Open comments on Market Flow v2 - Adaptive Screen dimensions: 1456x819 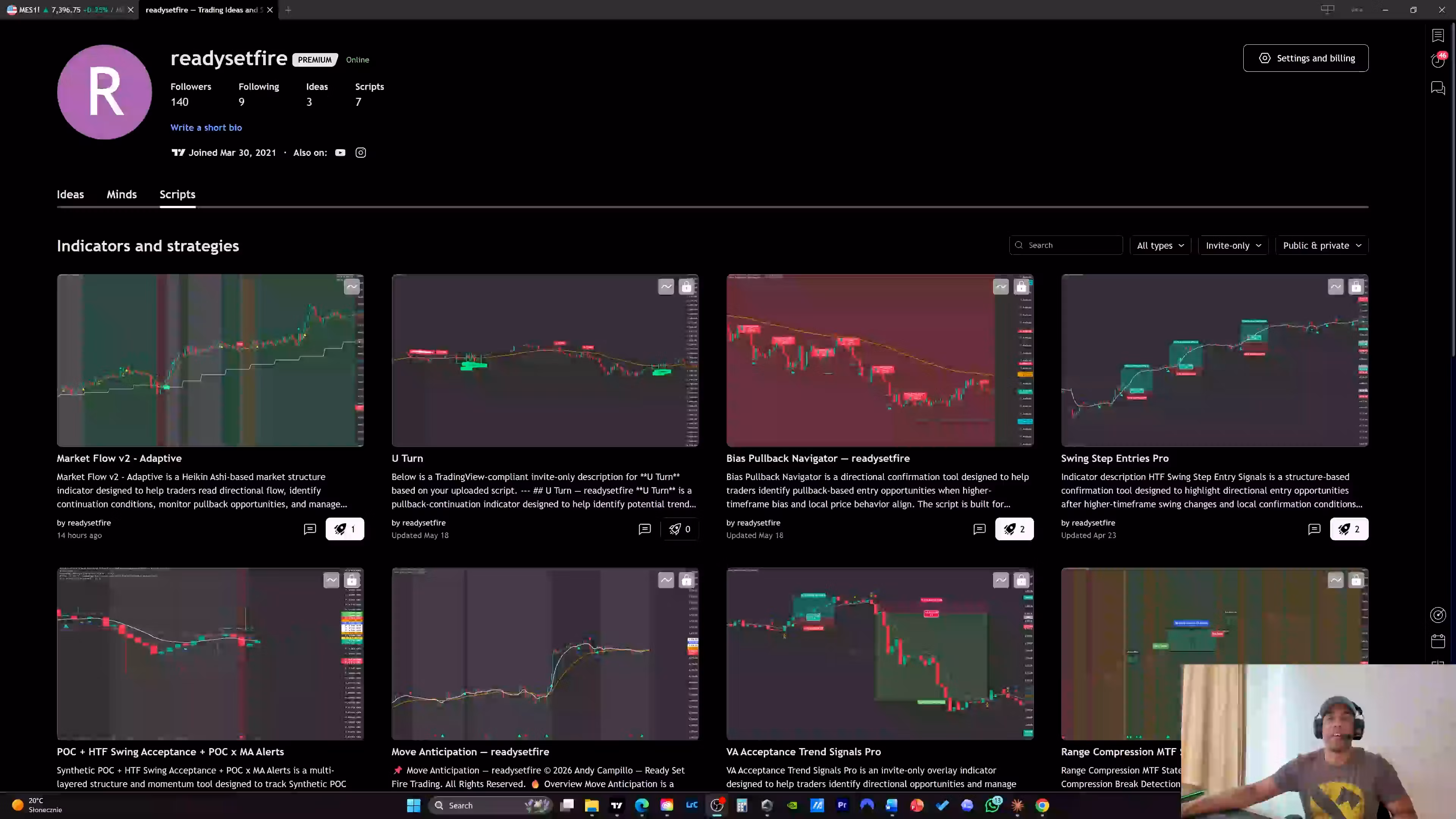pyautogui.click(x=310, y=529)
